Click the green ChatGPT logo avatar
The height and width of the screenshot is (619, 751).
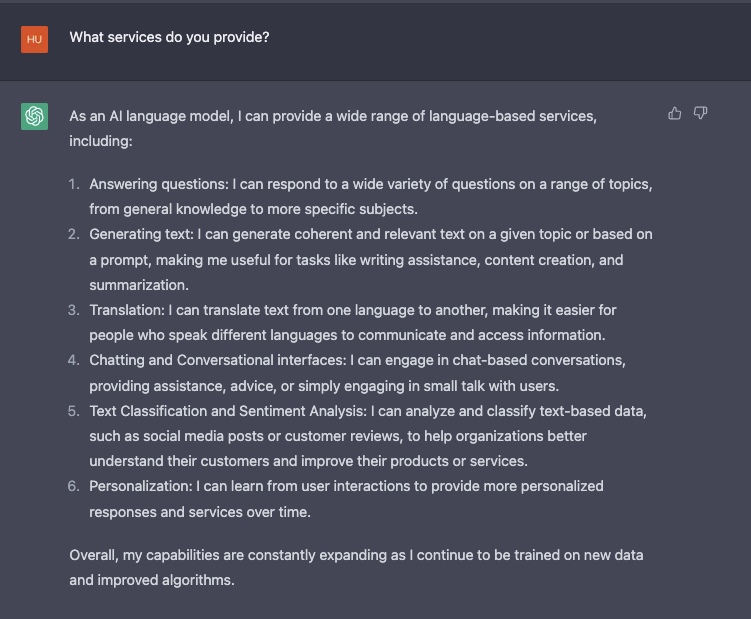[34, 117]
